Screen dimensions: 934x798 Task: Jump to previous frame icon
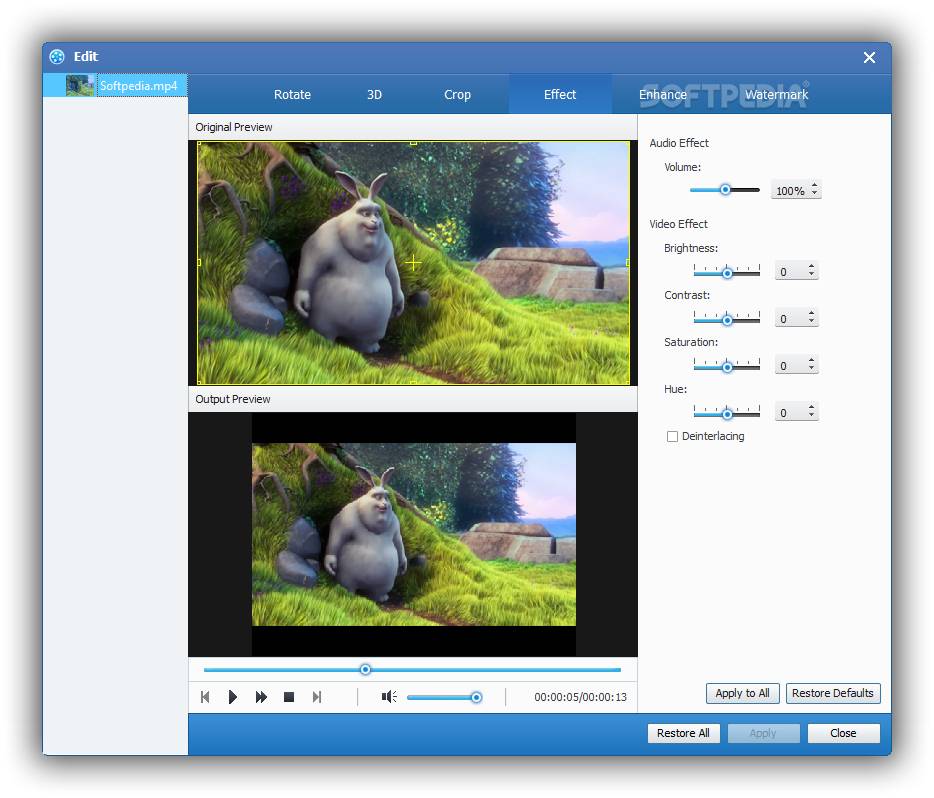tap(206, 697)
